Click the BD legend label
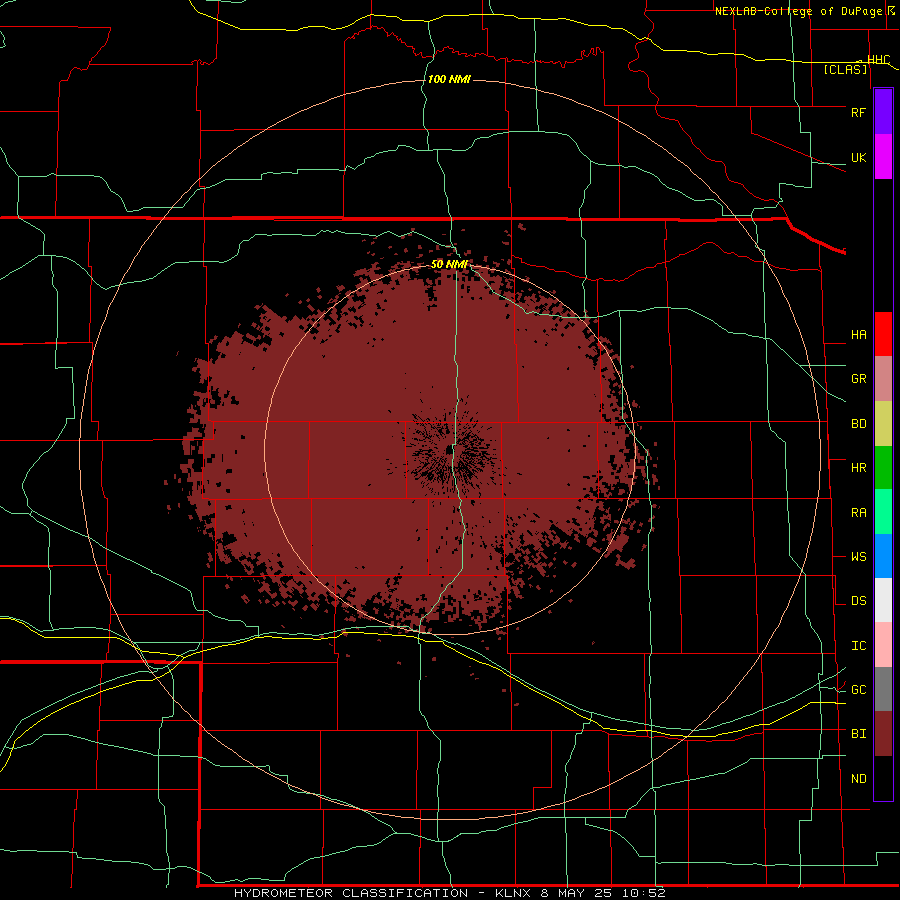Image resolution: width=900 pixels, height=900 pixels. click(858, 424)
